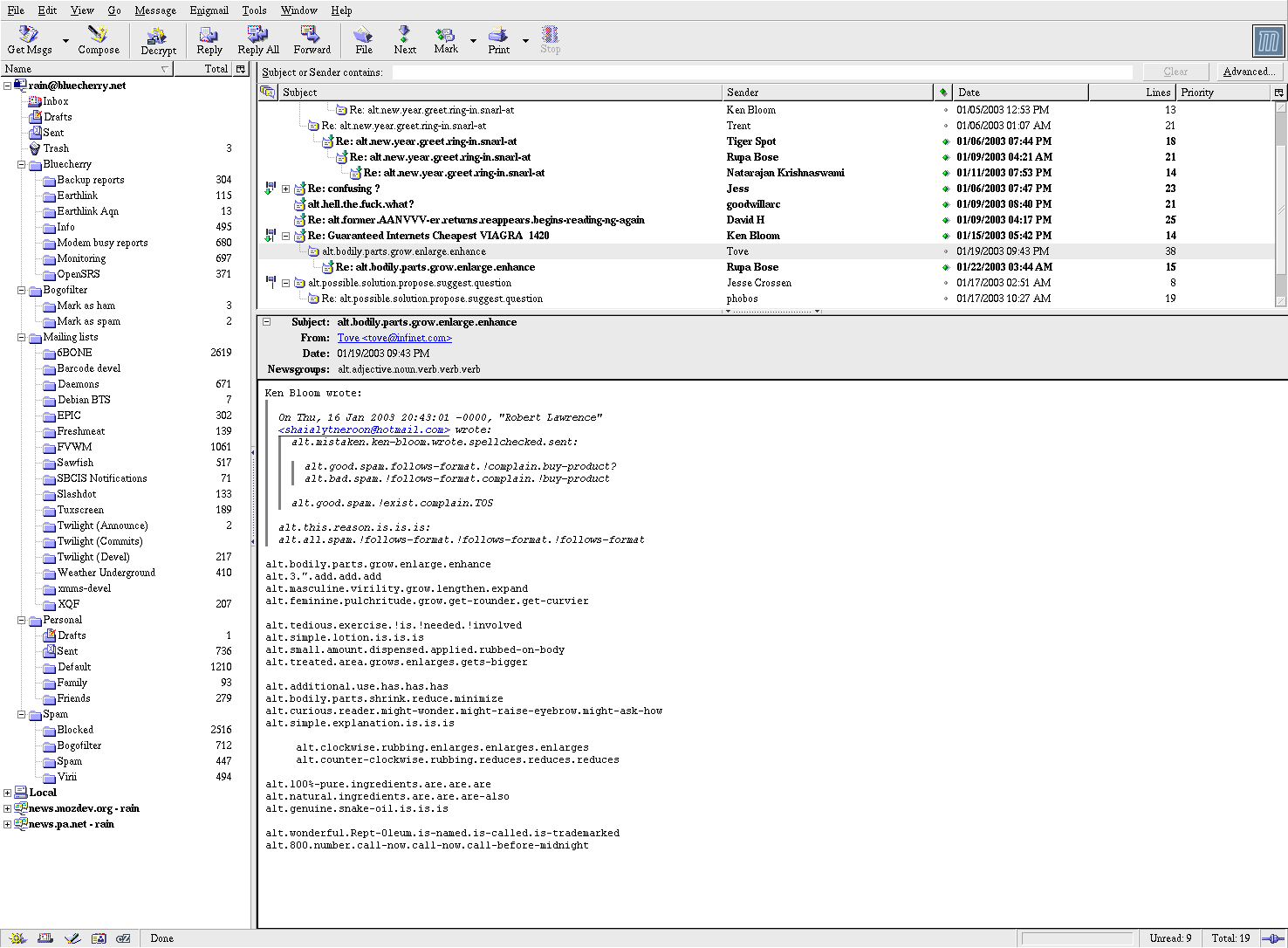This screenshot has height=948, width=1288.
Task: Collapse the message header pane twisty
Action: click(267, 322)
